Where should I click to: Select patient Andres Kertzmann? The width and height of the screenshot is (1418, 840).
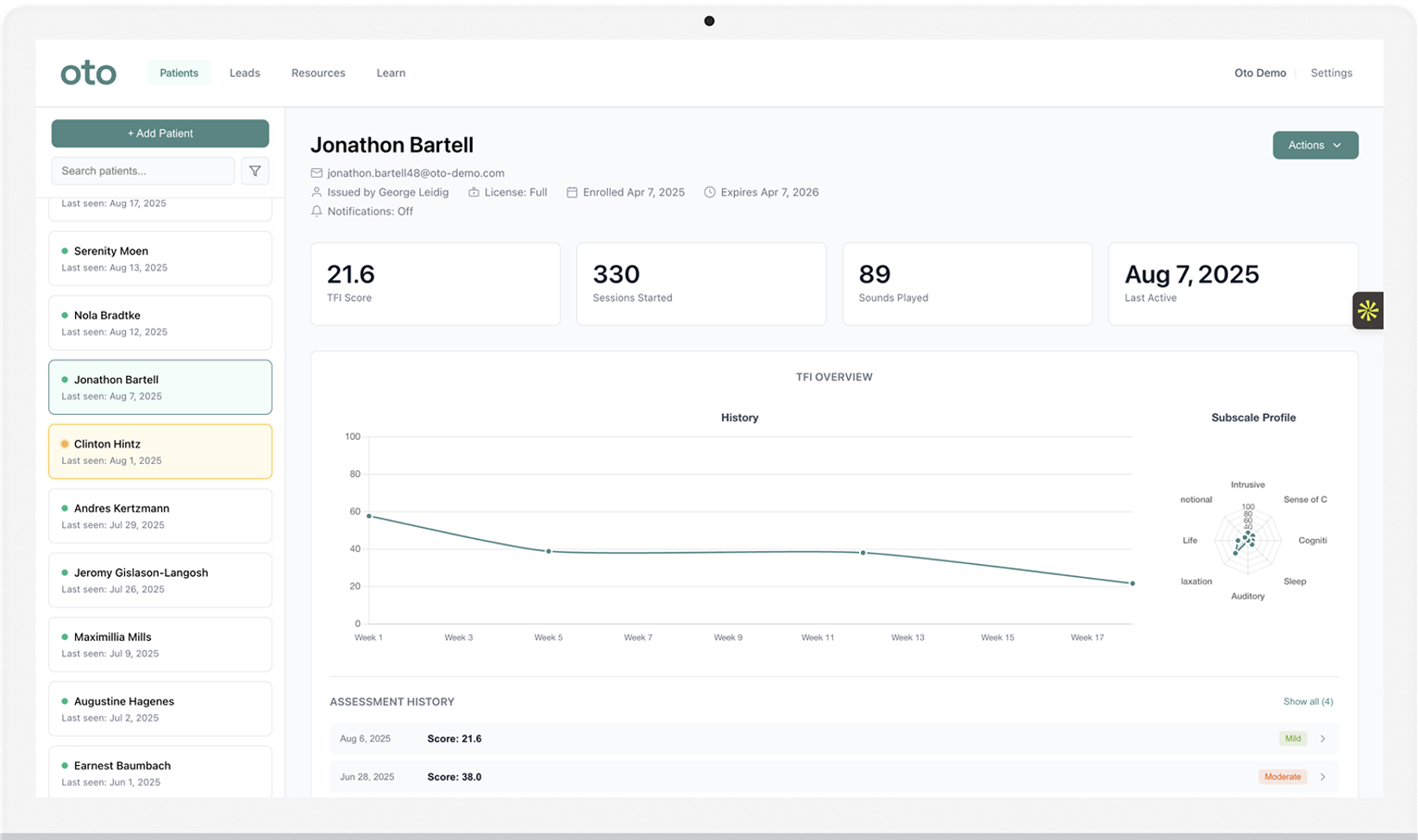point(160,517)
